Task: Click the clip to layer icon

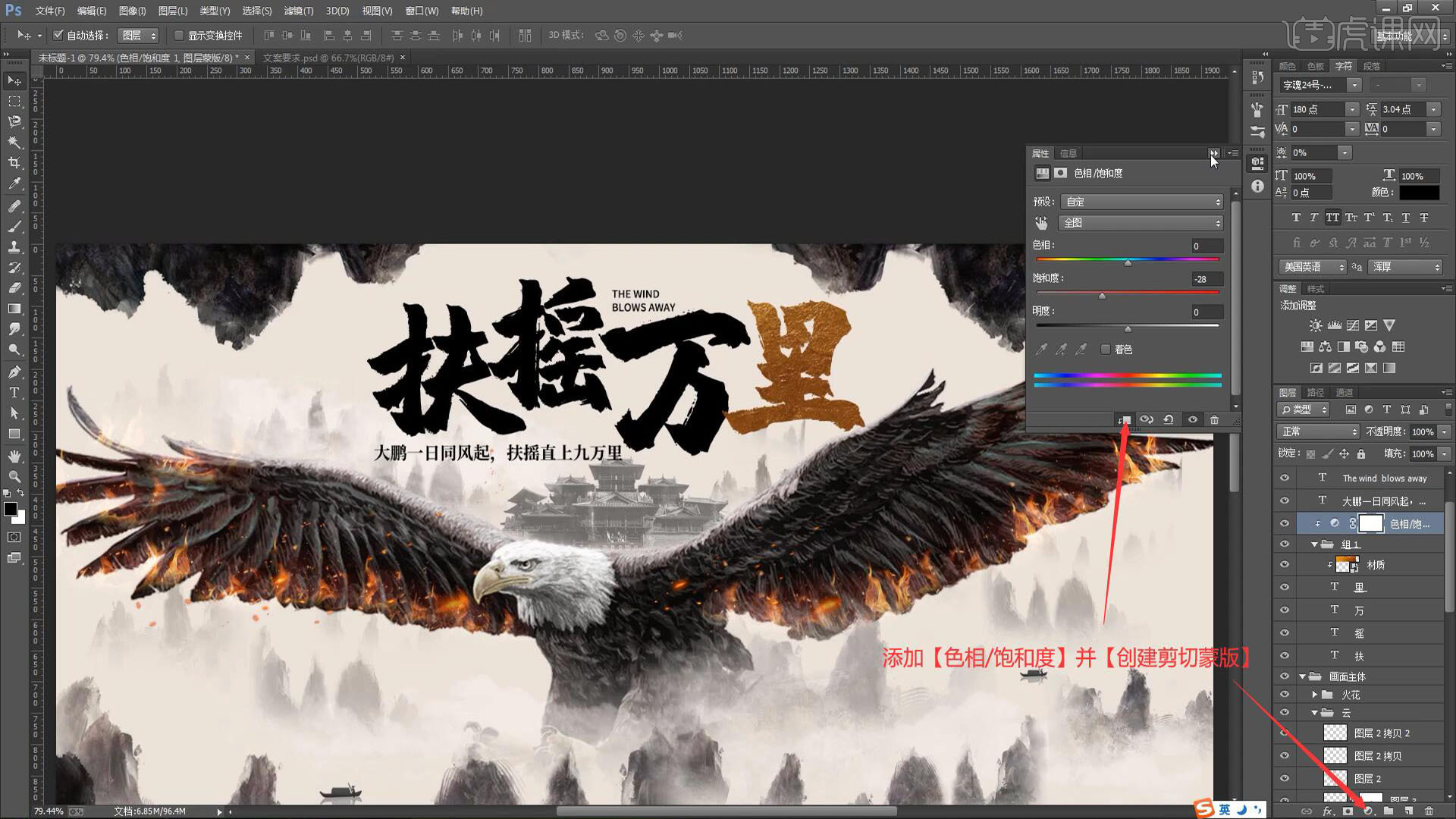Action: point(1125,419)
